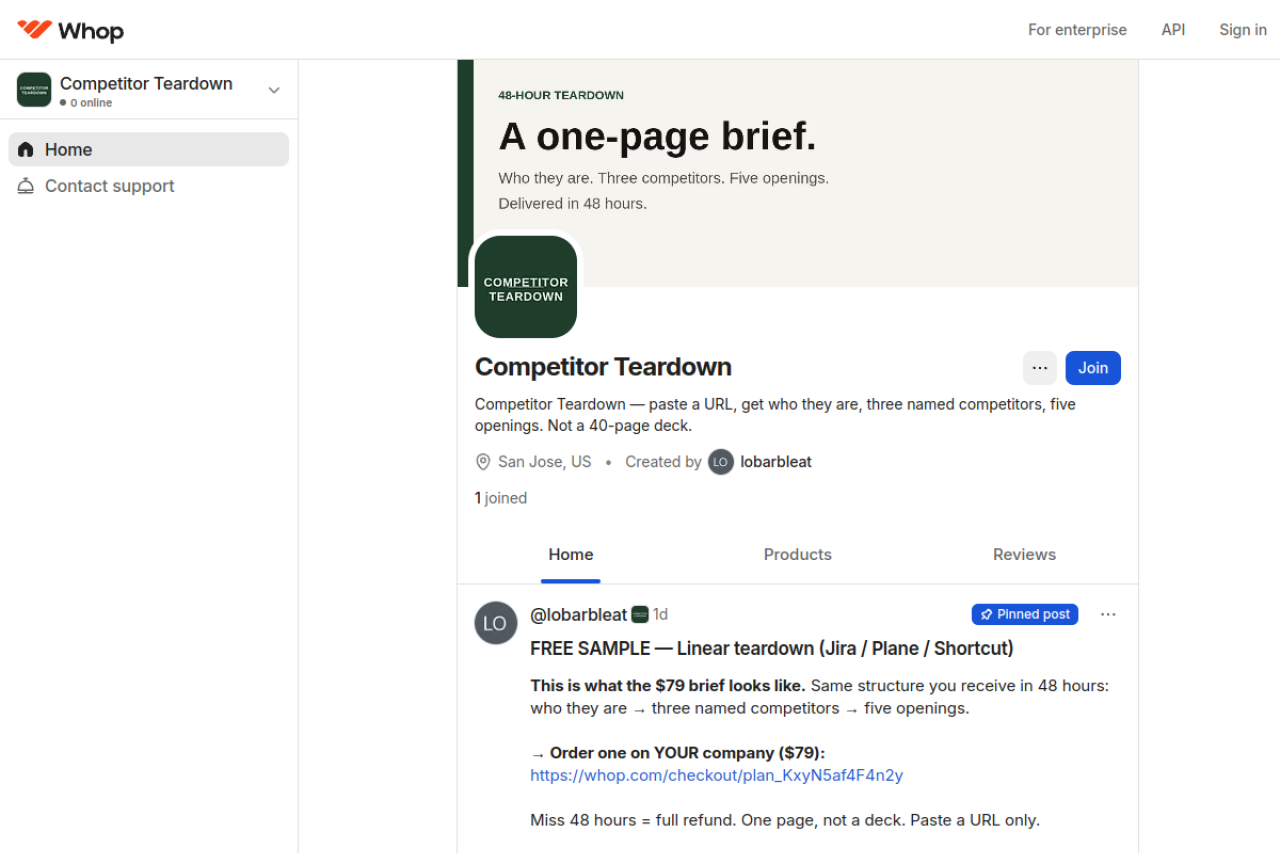The height and width of the screenshot is (853, 1280).
Task: Click the location pin icon near San Jose
Action: coord(483,462)
